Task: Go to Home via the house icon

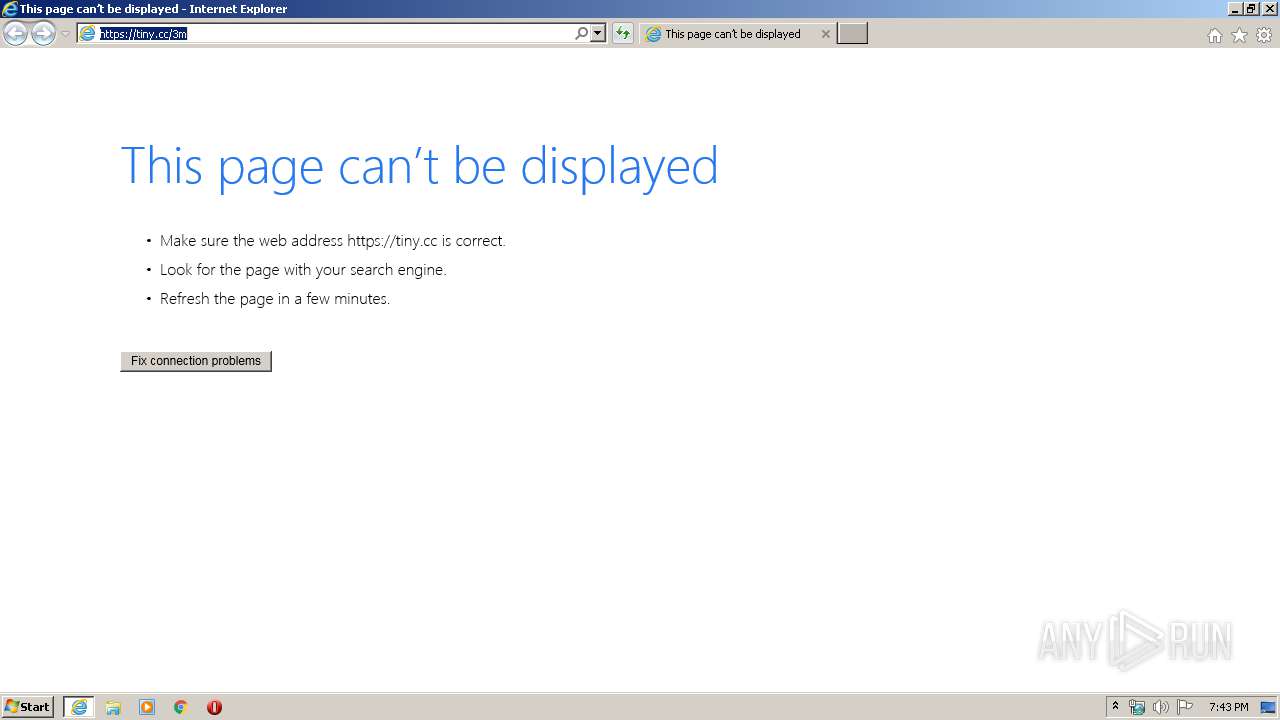Action: coord(1215,35)
